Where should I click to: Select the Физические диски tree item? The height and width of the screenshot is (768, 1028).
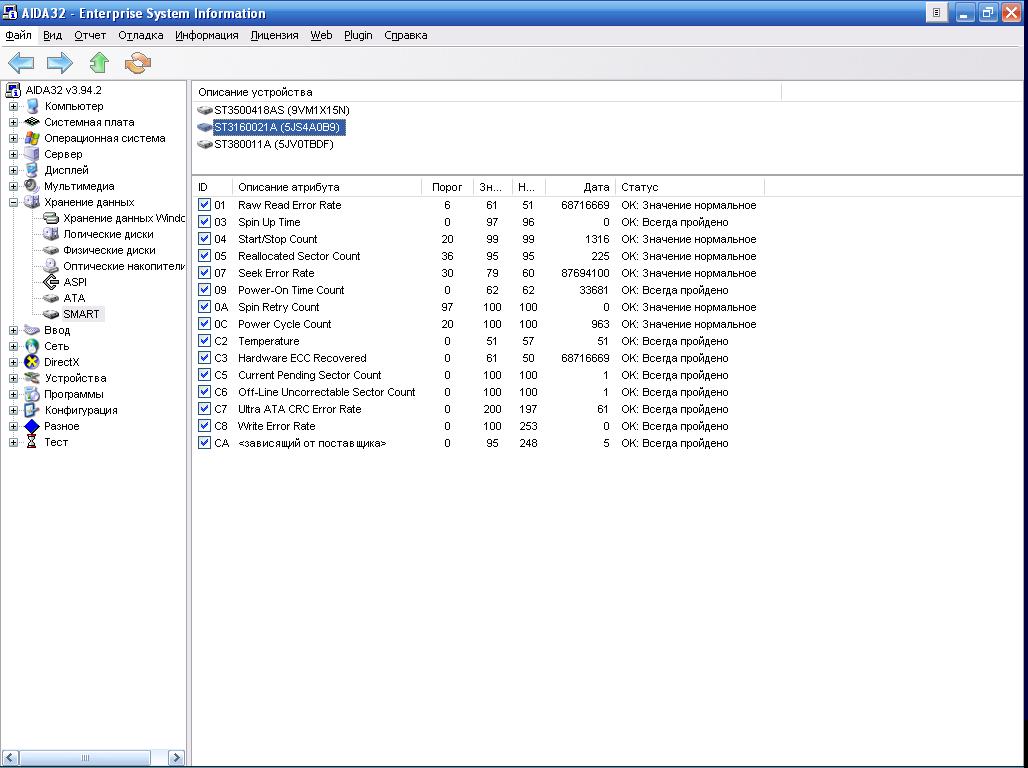109,250
